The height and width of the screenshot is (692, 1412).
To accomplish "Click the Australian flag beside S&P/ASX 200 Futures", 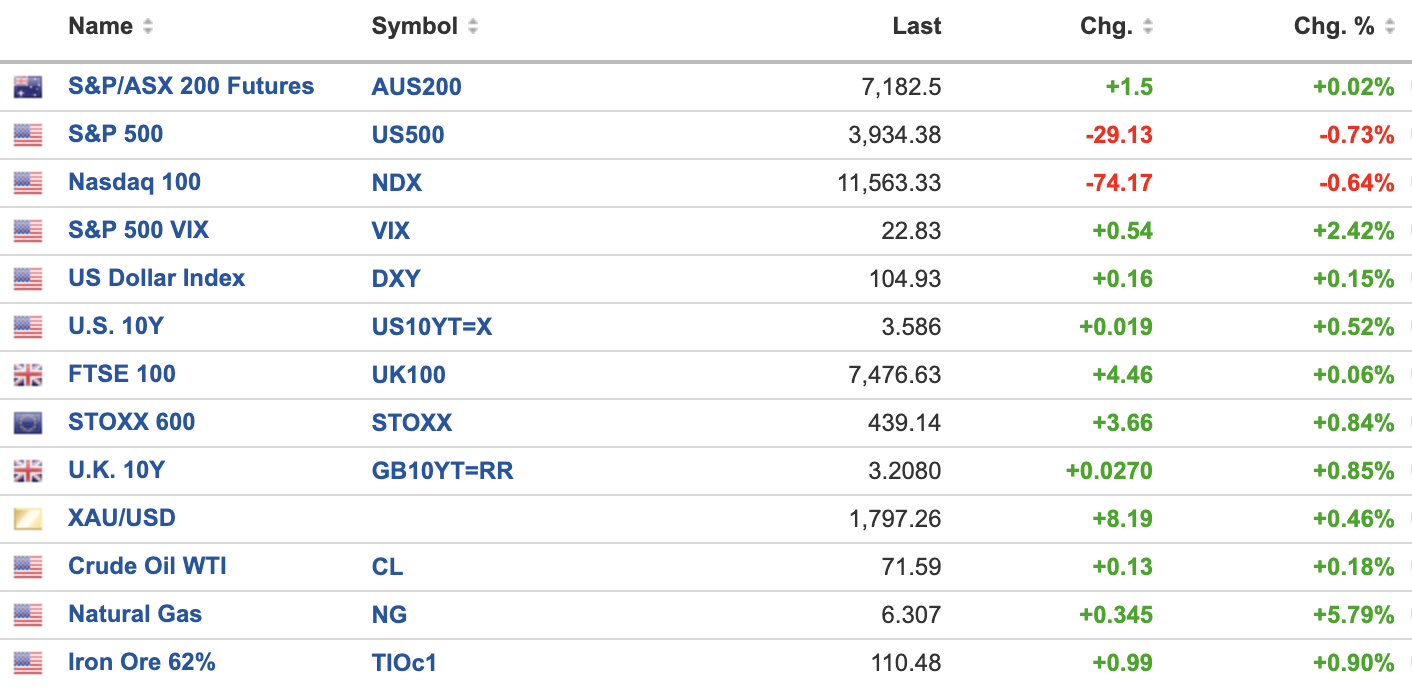I will tap(28, 87).
